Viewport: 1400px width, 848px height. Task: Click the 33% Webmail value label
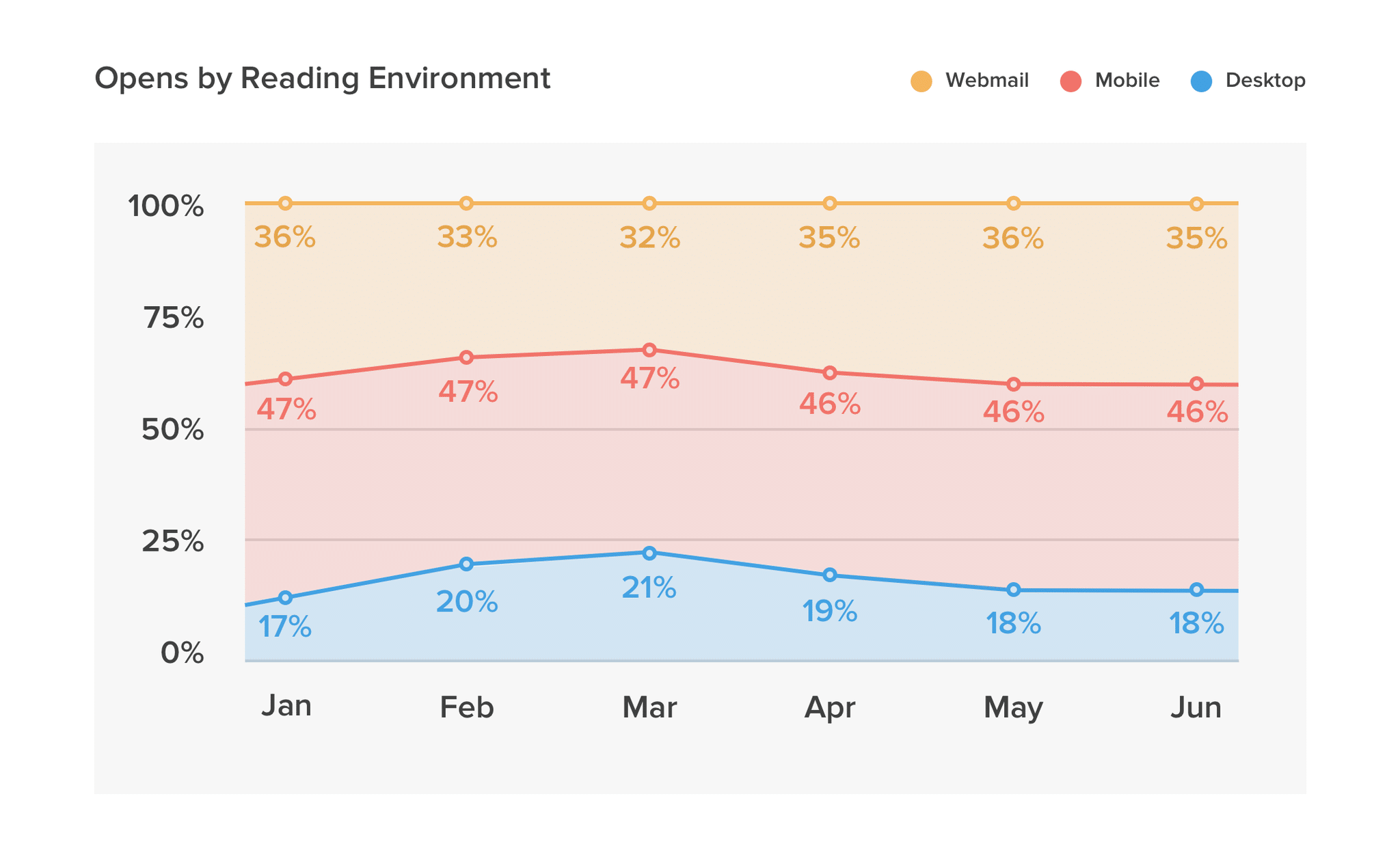[467, 238]
